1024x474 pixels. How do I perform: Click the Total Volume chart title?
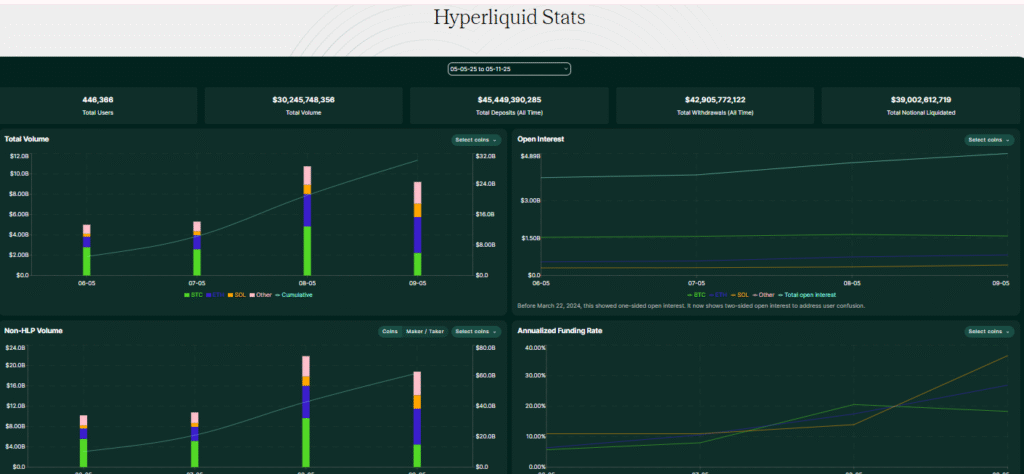tap(27, 139)
